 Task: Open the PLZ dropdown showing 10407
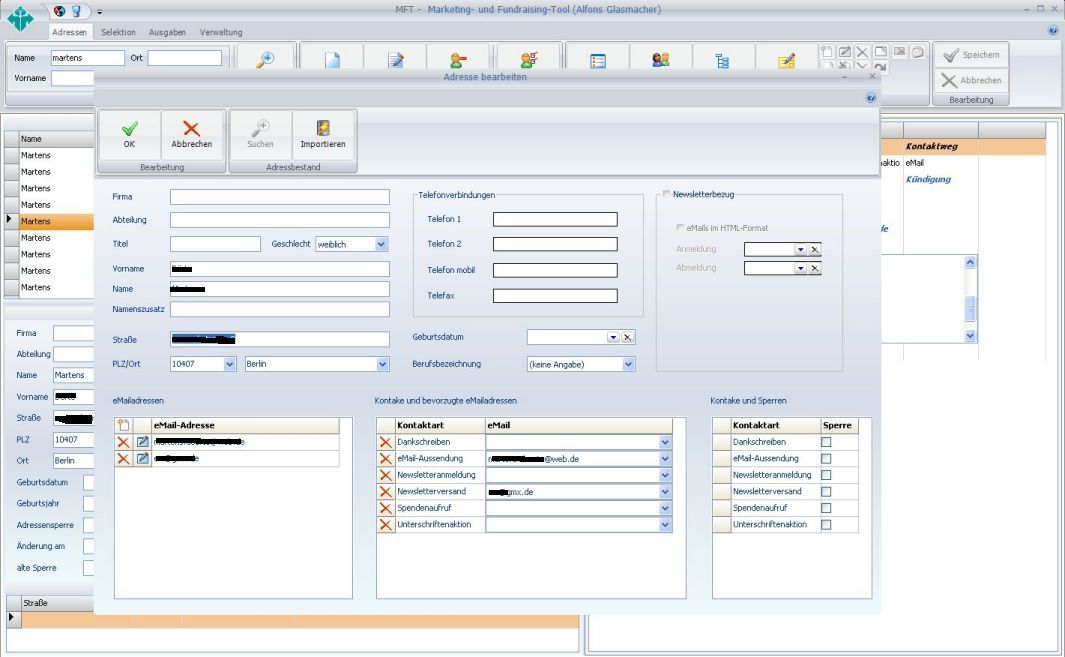point(230,364)
